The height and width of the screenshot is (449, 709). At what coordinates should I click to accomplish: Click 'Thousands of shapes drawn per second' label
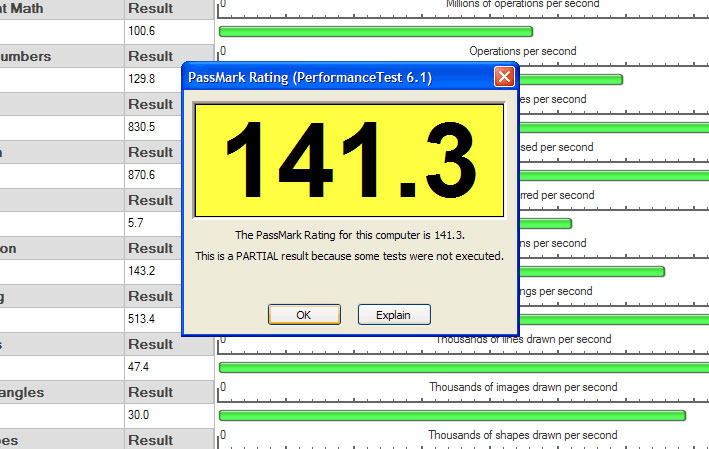click(523, 435)
